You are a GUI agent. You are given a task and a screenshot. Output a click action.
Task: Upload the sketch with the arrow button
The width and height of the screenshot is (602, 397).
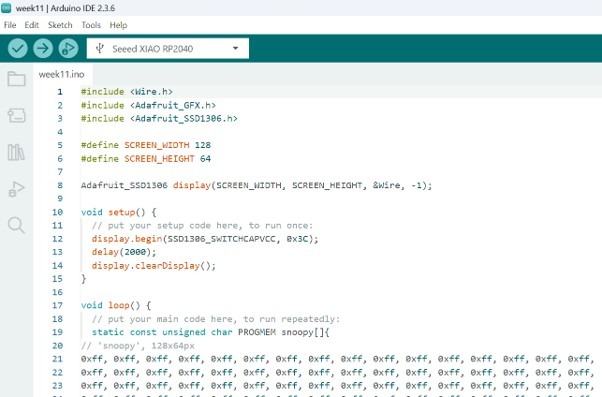43,48
